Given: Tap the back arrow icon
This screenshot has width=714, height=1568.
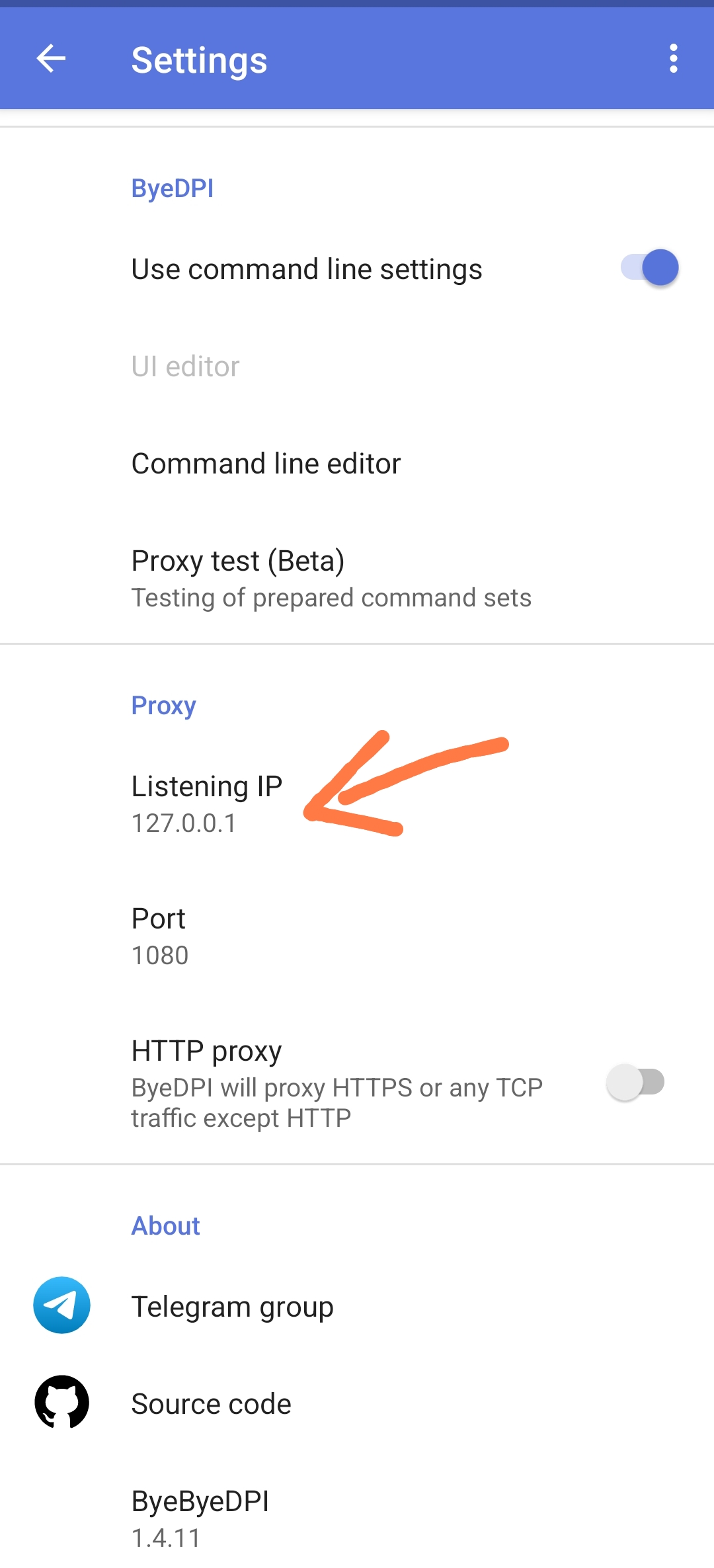Looking at the screenshot, I should pos(51,59).
